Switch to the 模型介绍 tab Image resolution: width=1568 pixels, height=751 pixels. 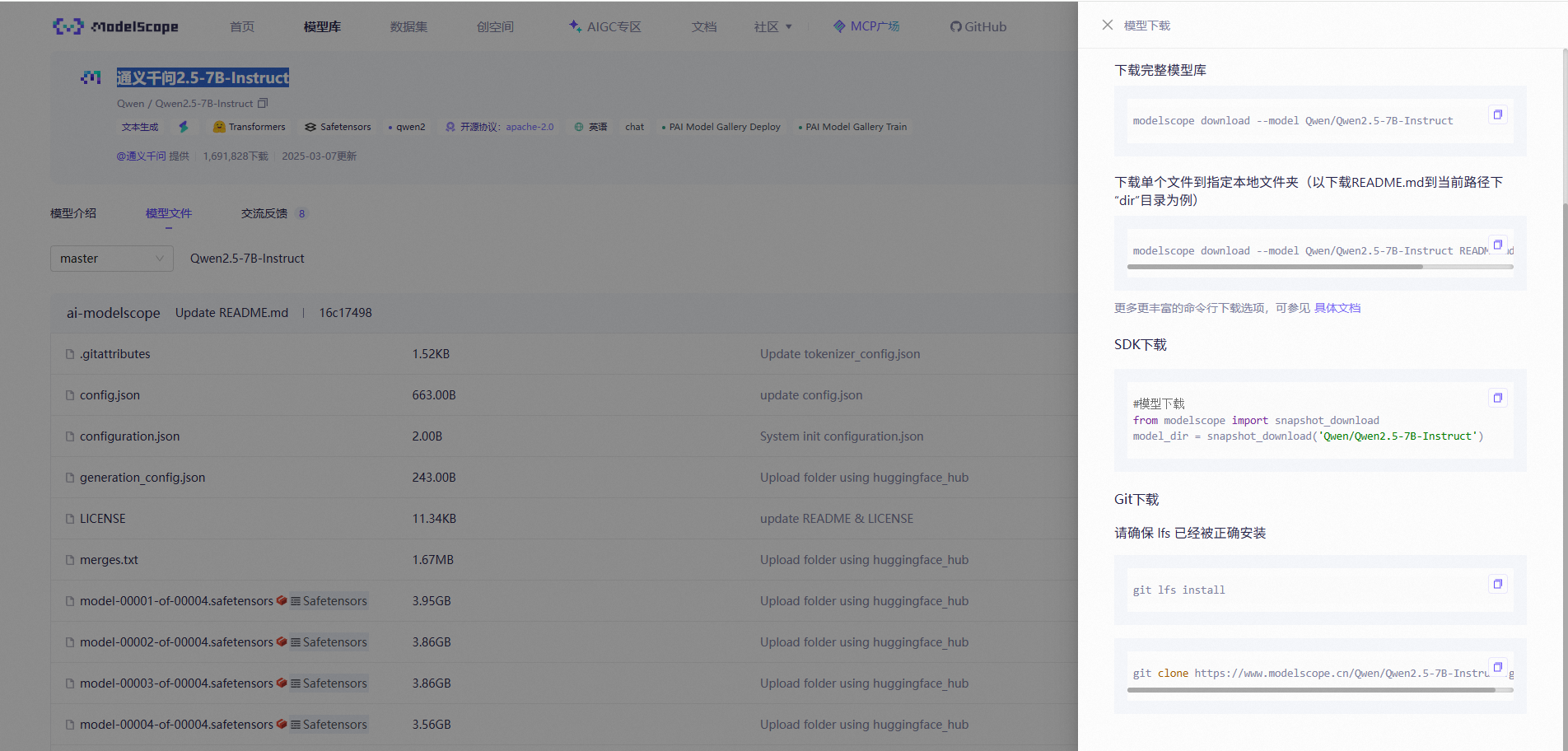(x=73, y=213)
